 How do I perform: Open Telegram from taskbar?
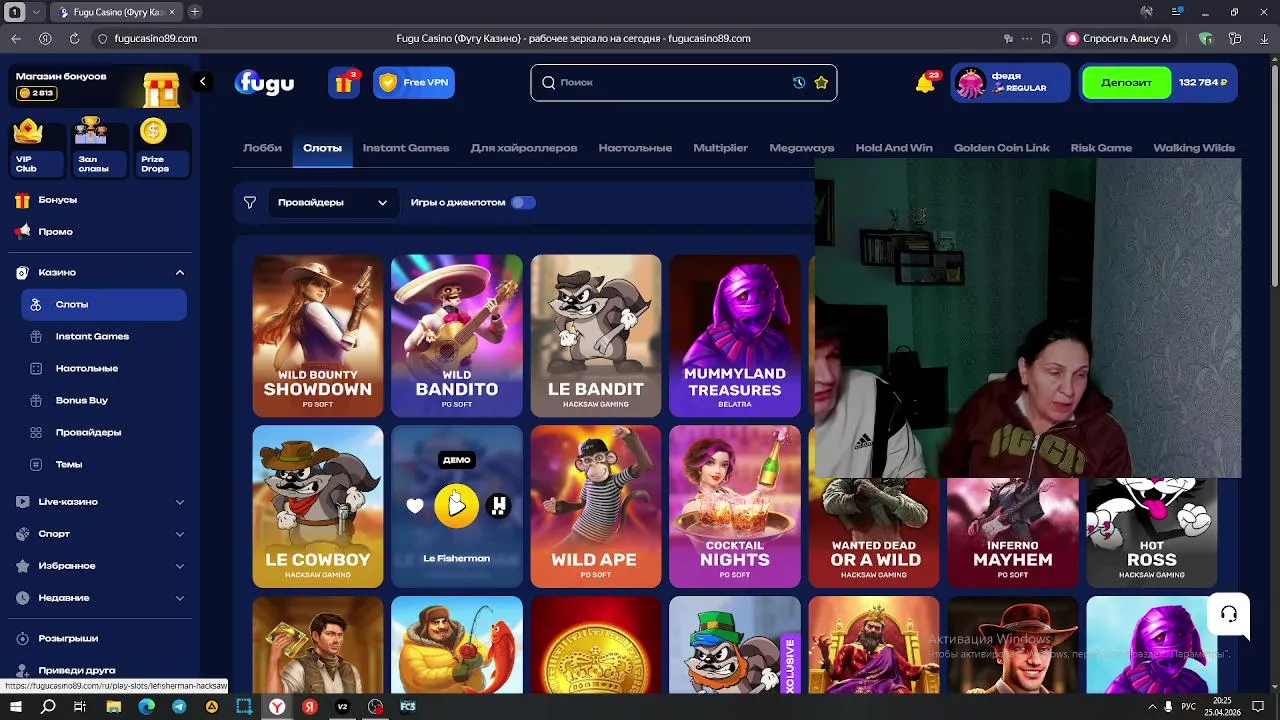pyautogui.click(x=179, y=706)
